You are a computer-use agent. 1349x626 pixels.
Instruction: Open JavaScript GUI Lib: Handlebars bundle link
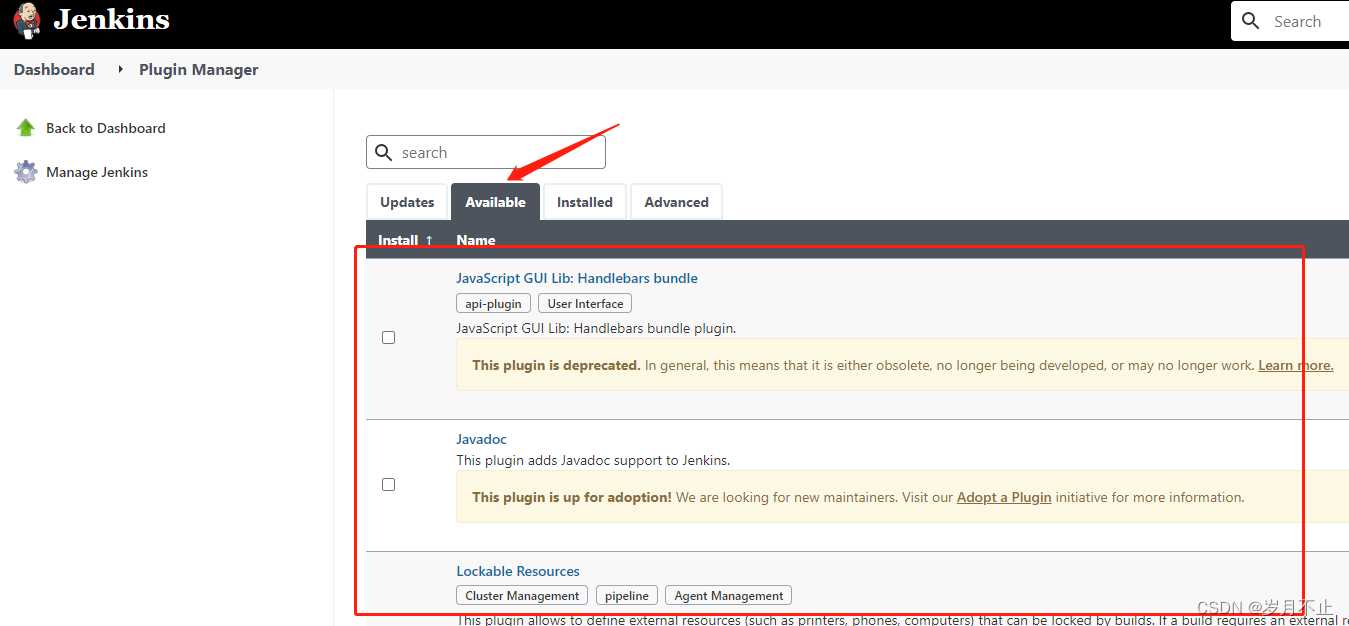pyautogui.click(x=577, y=278)
